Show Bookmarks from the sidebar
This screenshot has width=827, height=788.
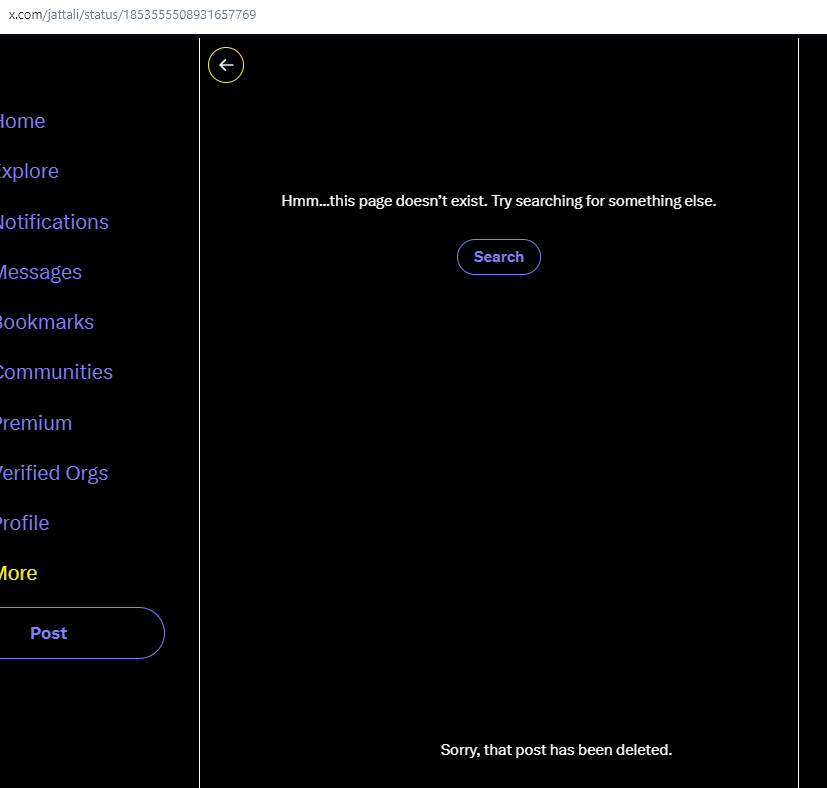[x=45, y=322]
